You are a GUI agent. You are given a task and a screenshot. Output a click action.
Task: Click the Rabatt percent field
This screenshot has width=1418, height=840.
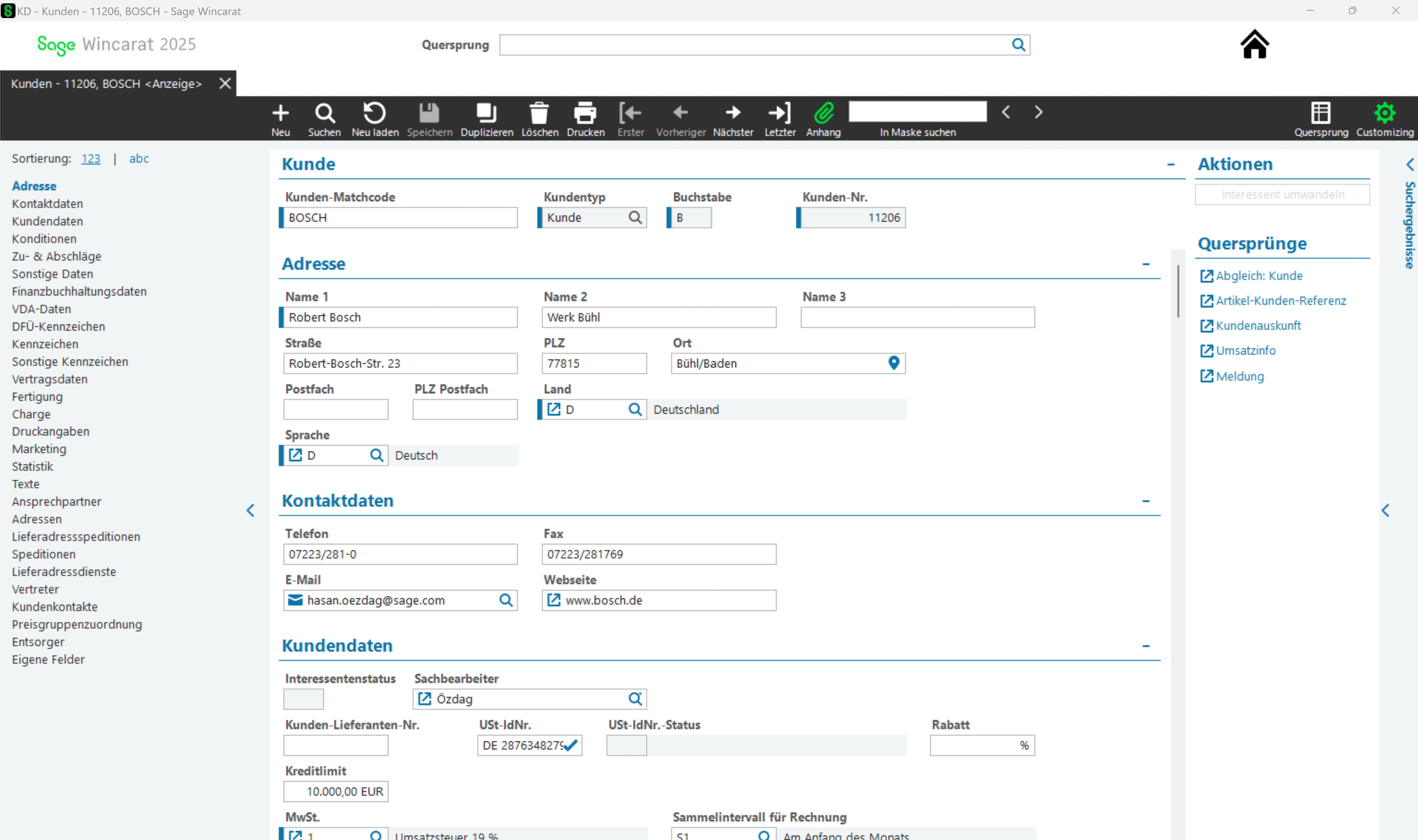click(982, 745)
